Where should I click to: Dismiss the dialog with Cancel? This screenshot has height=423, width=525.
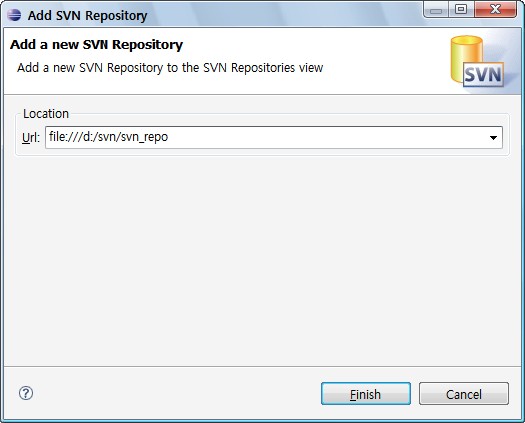pos(464,394)
